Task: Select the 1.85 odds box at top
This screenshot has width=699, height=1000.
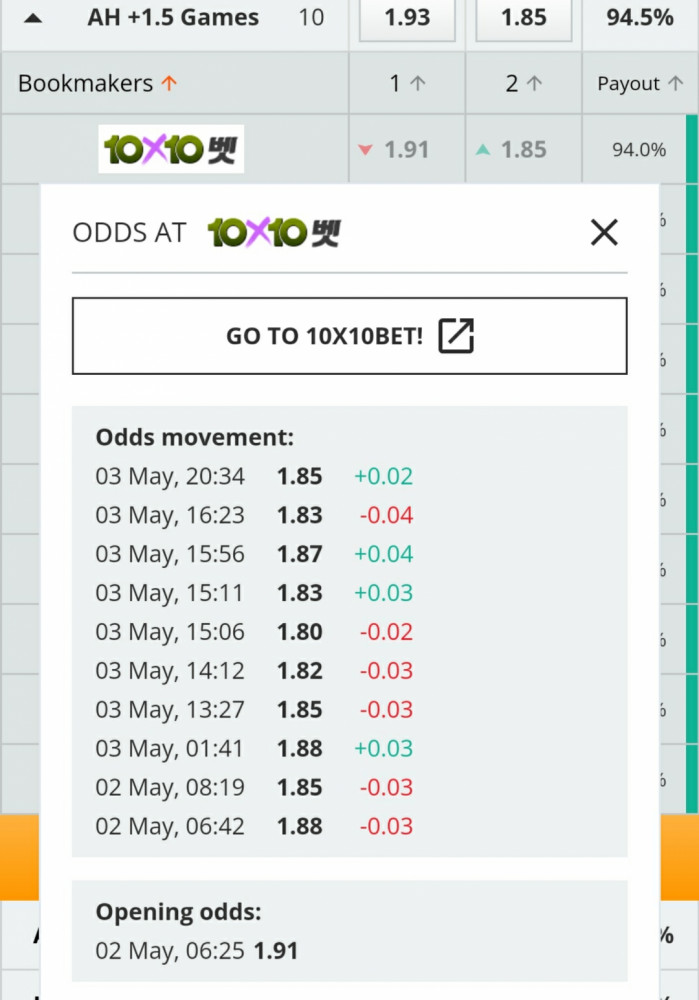Action: coord(524,19)
